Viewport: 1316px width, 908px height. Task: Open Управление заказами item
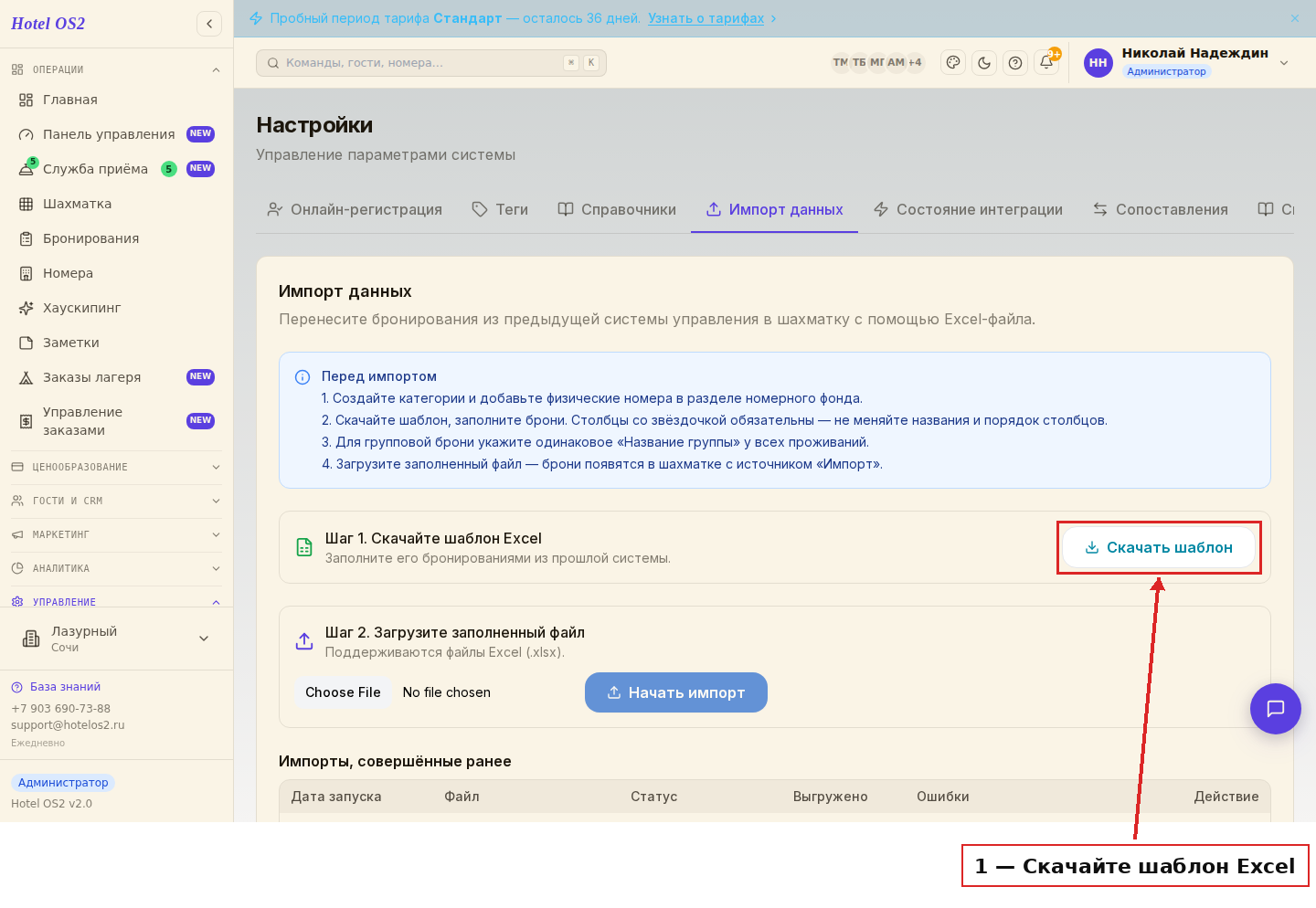point(116,421)
